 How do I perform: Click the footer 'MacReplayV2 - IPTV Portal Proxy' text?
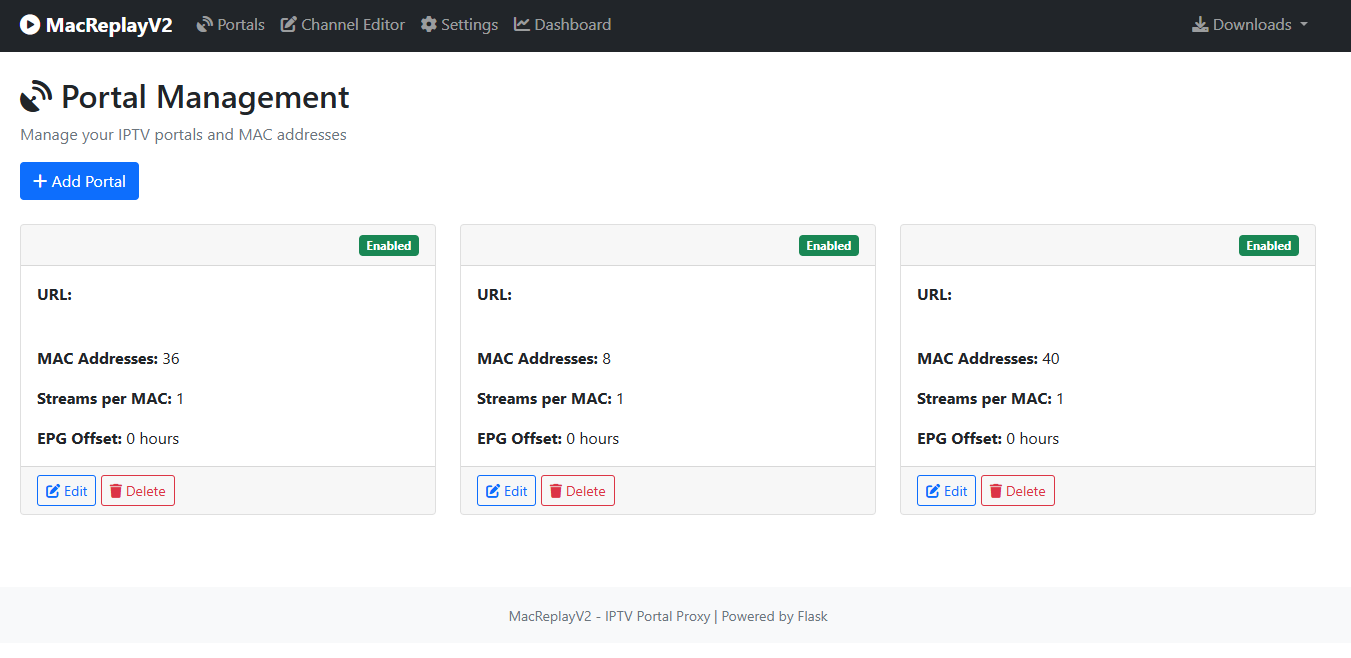[x=609, y=616]
